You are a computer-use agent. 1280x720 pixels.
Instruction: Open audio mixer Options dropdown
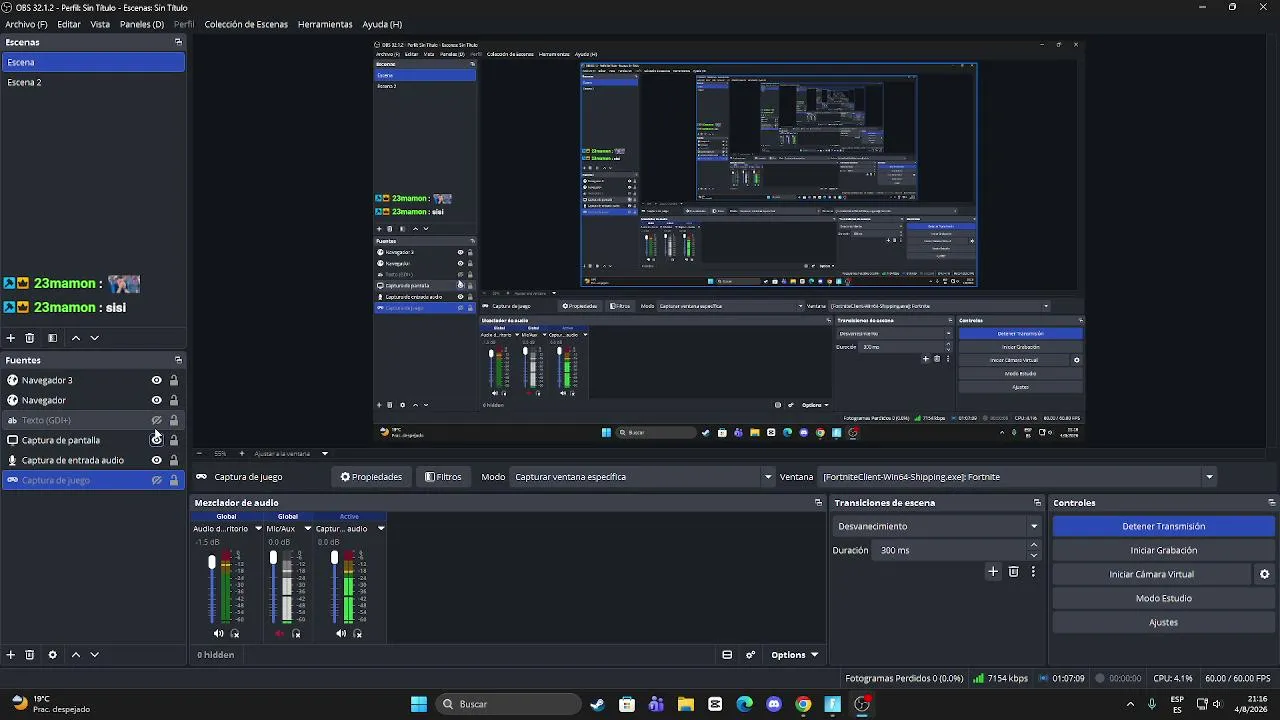pos(795,655)
